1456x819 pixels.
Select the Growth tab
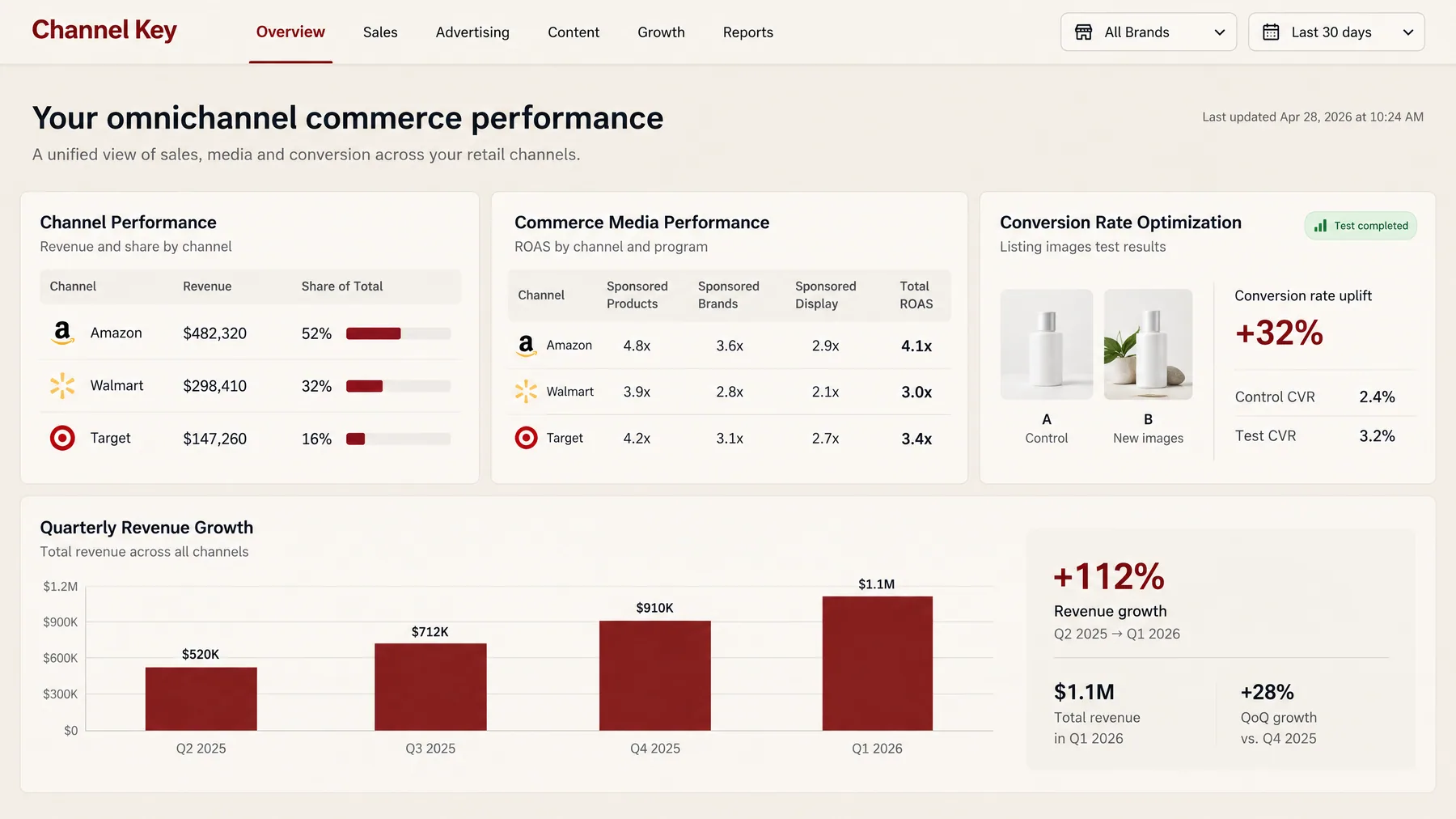[661, 32]
